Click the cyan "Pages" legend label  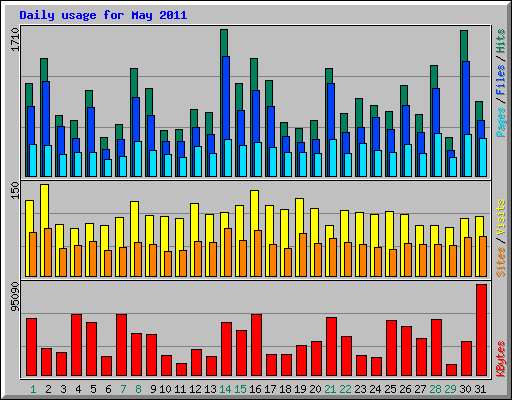[501, 122]
